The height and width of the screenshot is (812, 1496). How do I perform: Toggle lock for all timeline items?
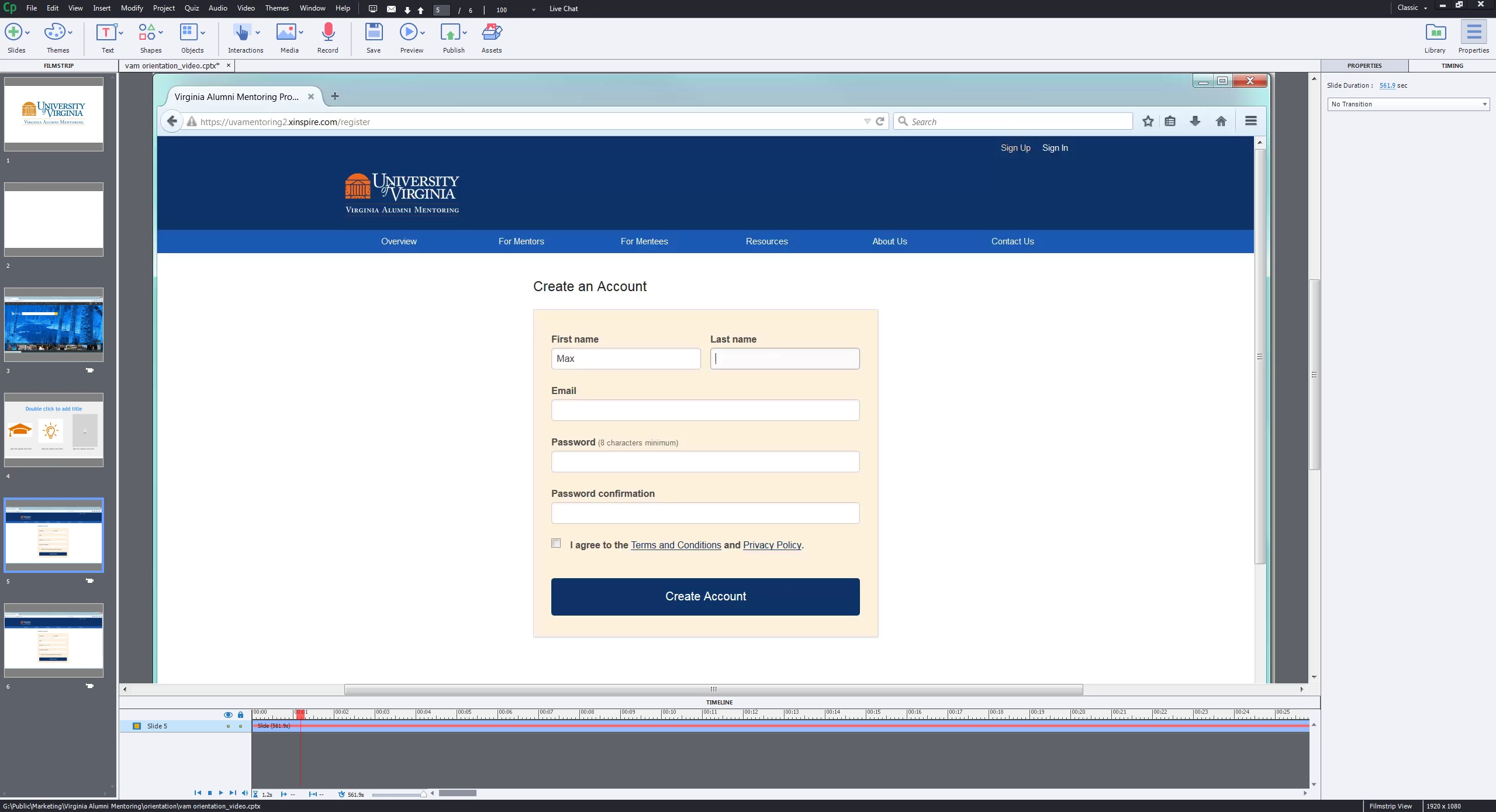pos(240,714)
